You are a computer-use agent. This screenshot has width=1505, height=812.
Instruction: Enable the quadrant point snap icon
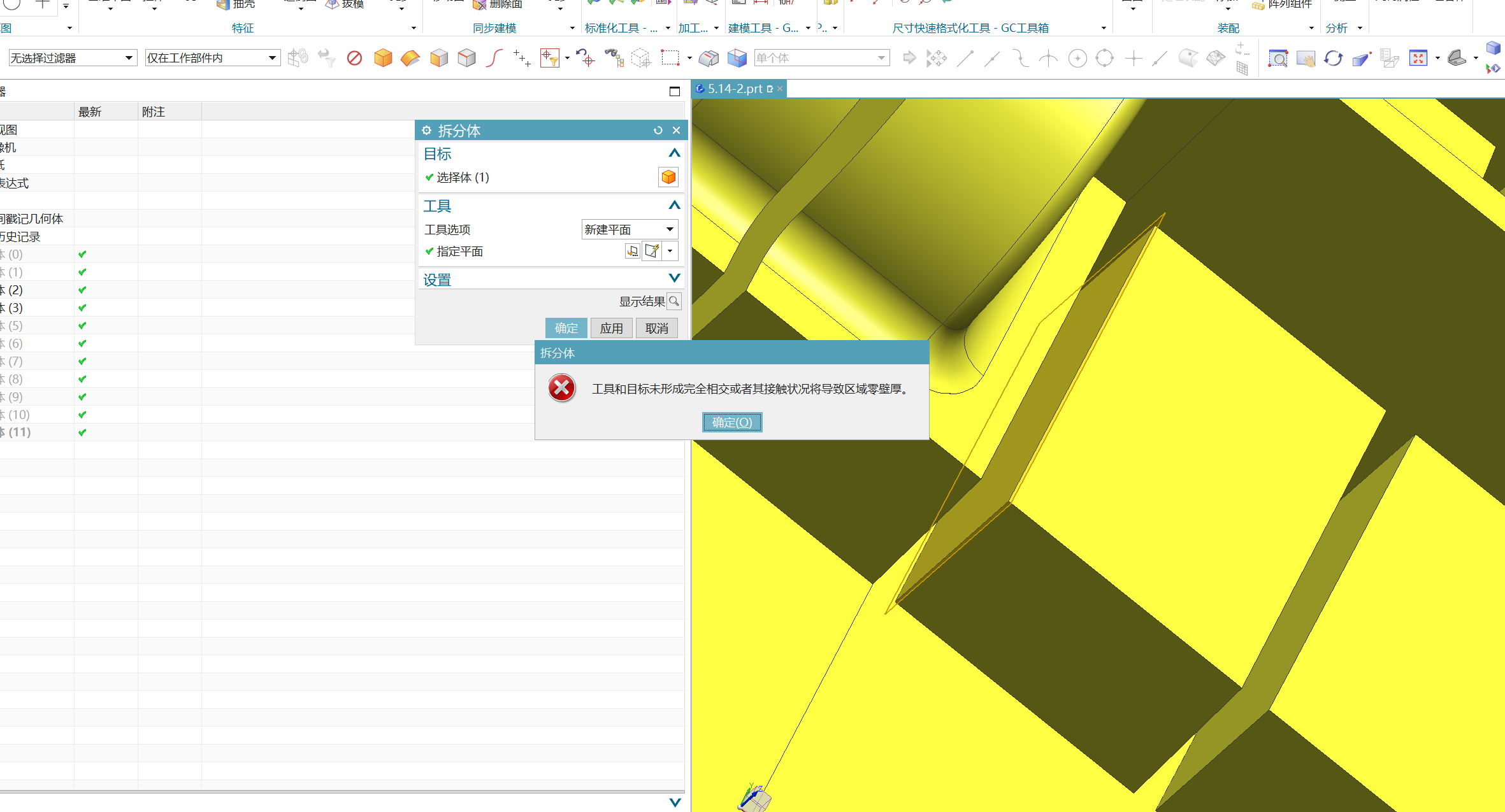point(1104,58)
